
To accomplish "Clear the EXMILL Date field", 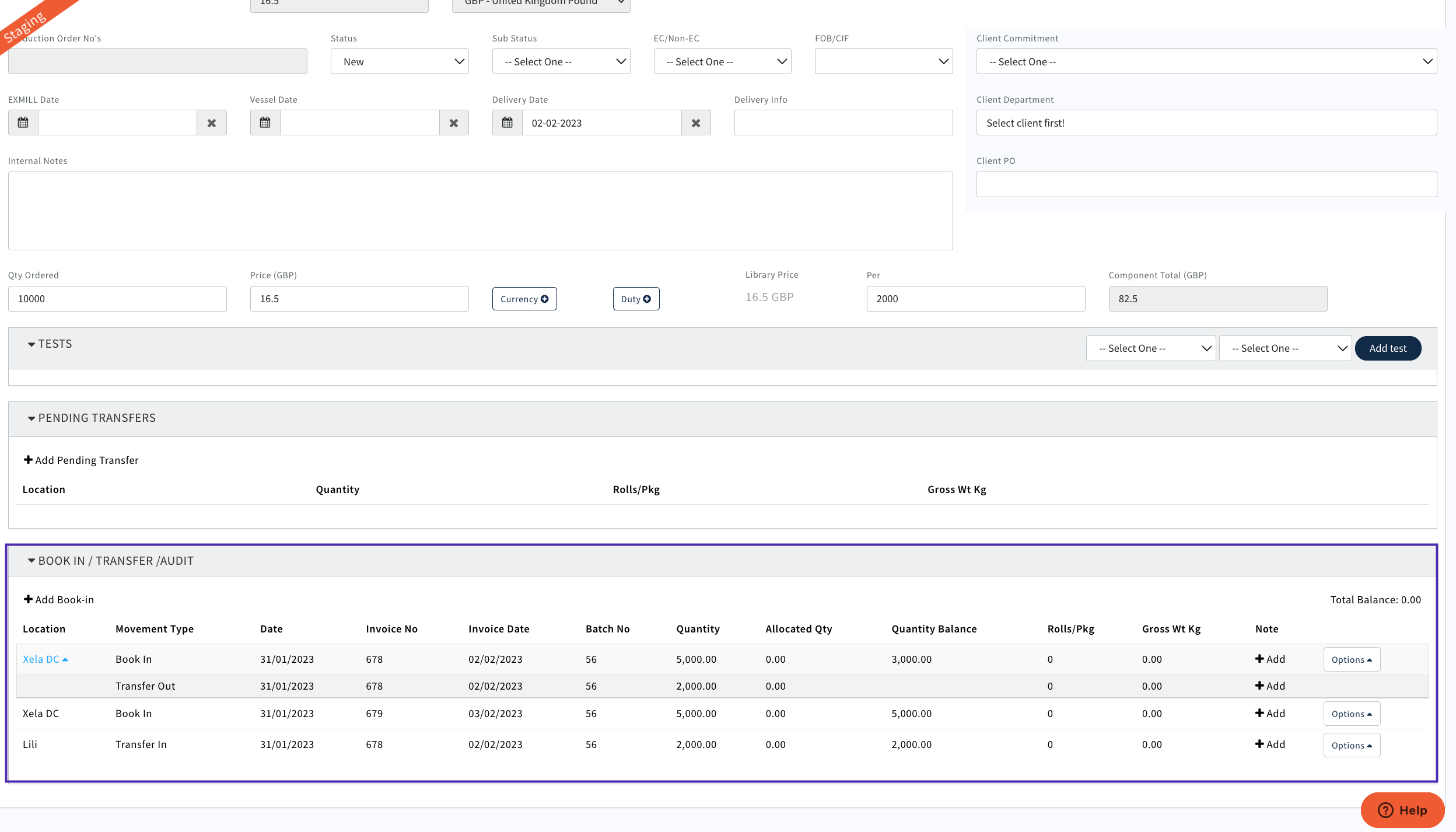I will coord(212,123).
